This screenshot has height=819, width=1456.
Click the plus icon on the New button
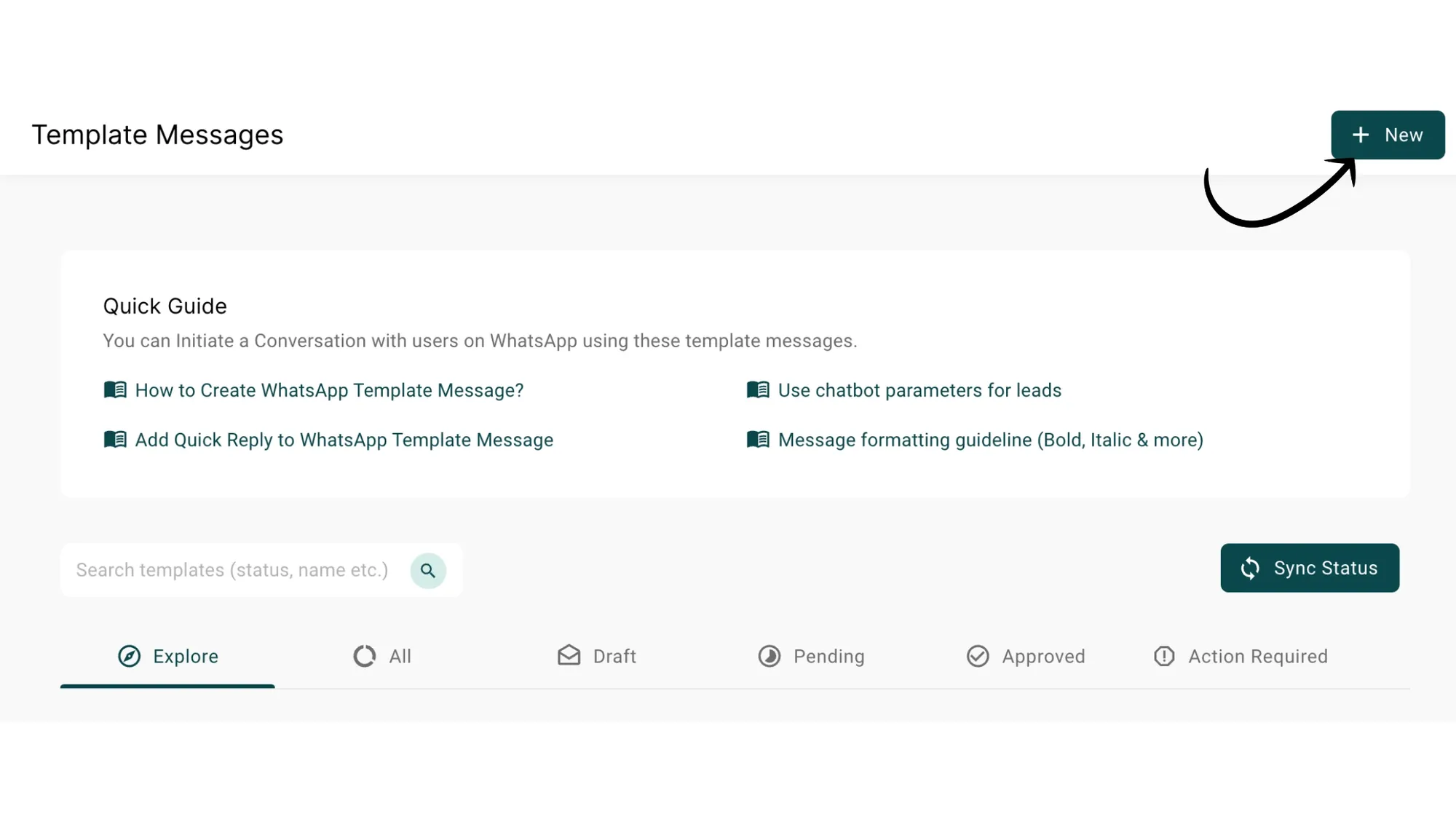(x=1360, y=135)
